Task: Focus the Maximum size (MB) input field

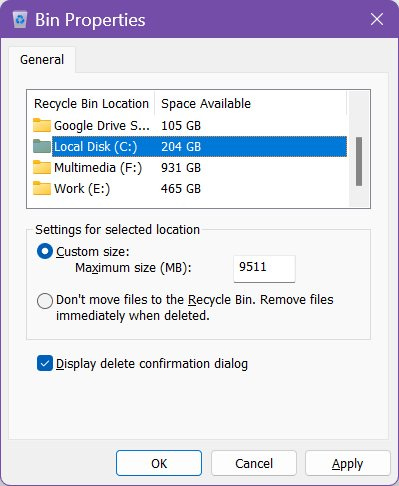Action: tap(264, 269)
